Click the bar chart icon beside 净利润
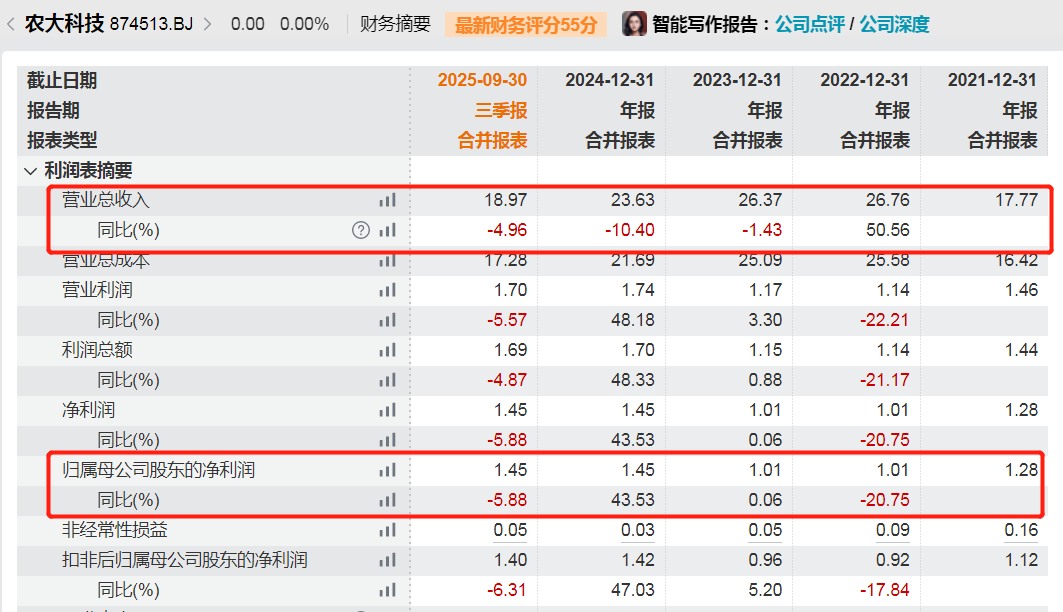Image resolution: width=1063 pixels, height=612 pixels. click(x=388, y=409)
